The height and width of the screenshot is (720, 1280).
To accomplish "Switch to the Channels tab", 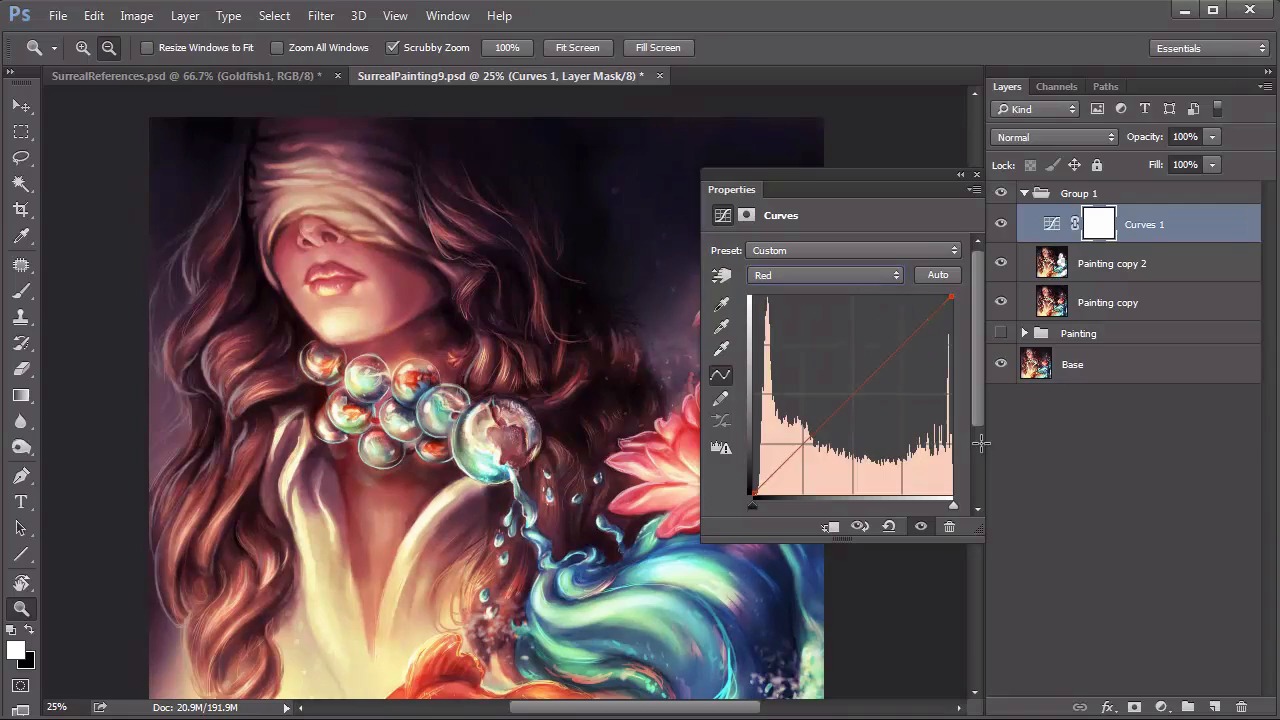I will click(1056, 87).
